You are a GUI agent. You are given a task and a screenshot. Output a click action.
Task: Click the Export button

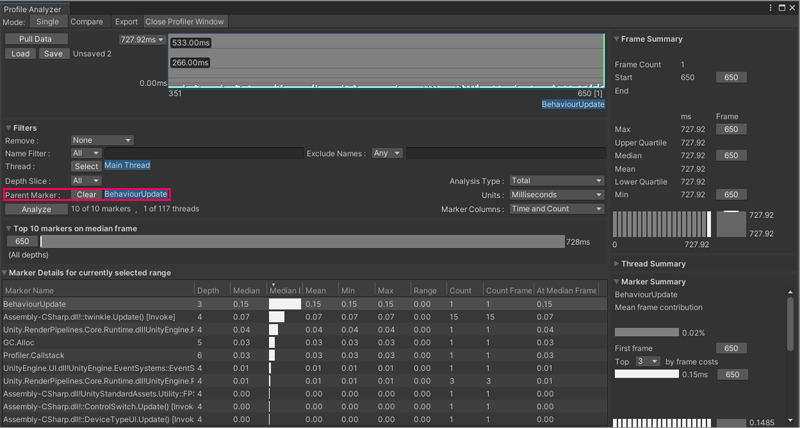tap(126, 21)
